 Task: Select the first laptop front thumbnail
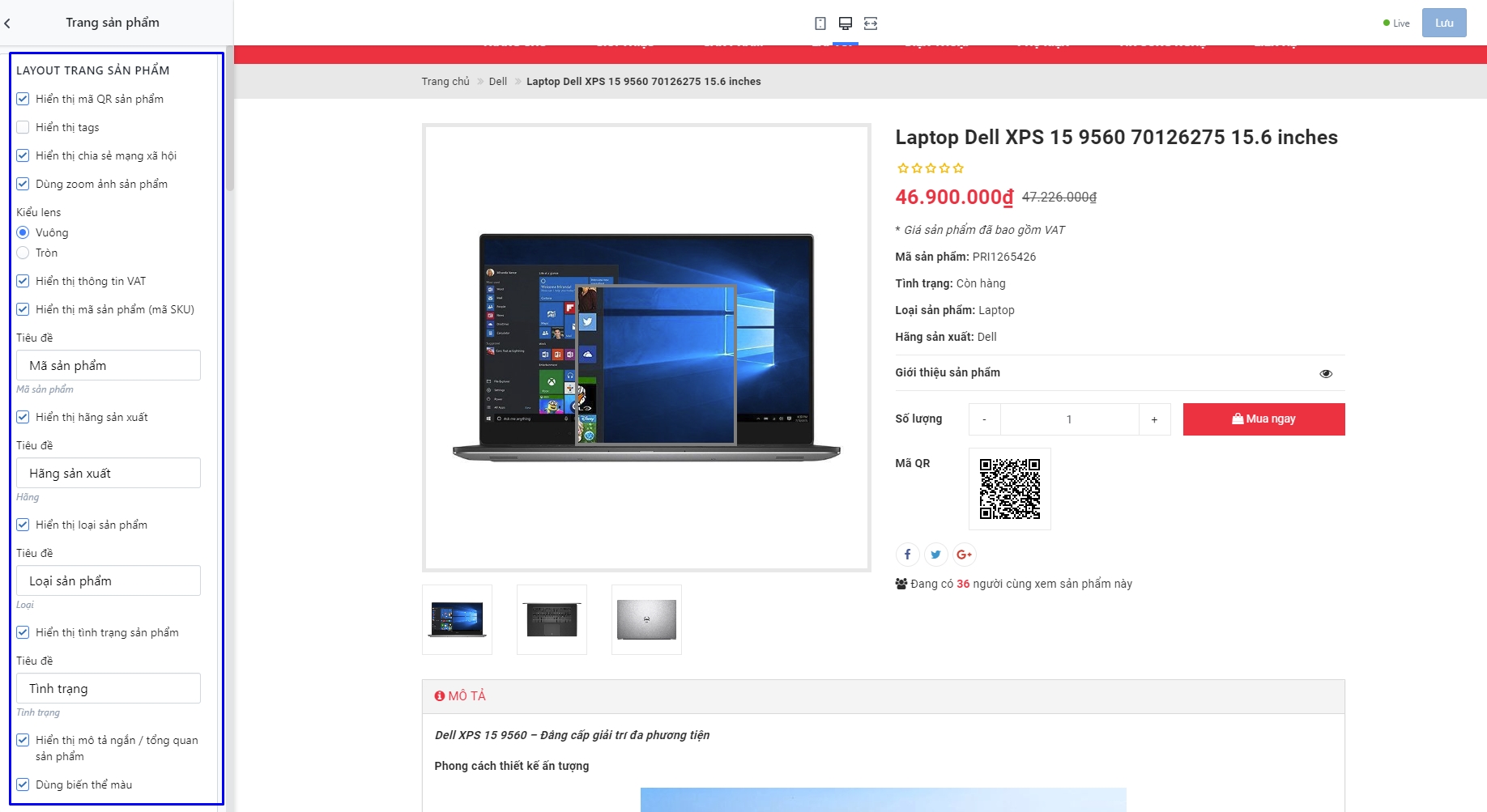pos(457,619)
